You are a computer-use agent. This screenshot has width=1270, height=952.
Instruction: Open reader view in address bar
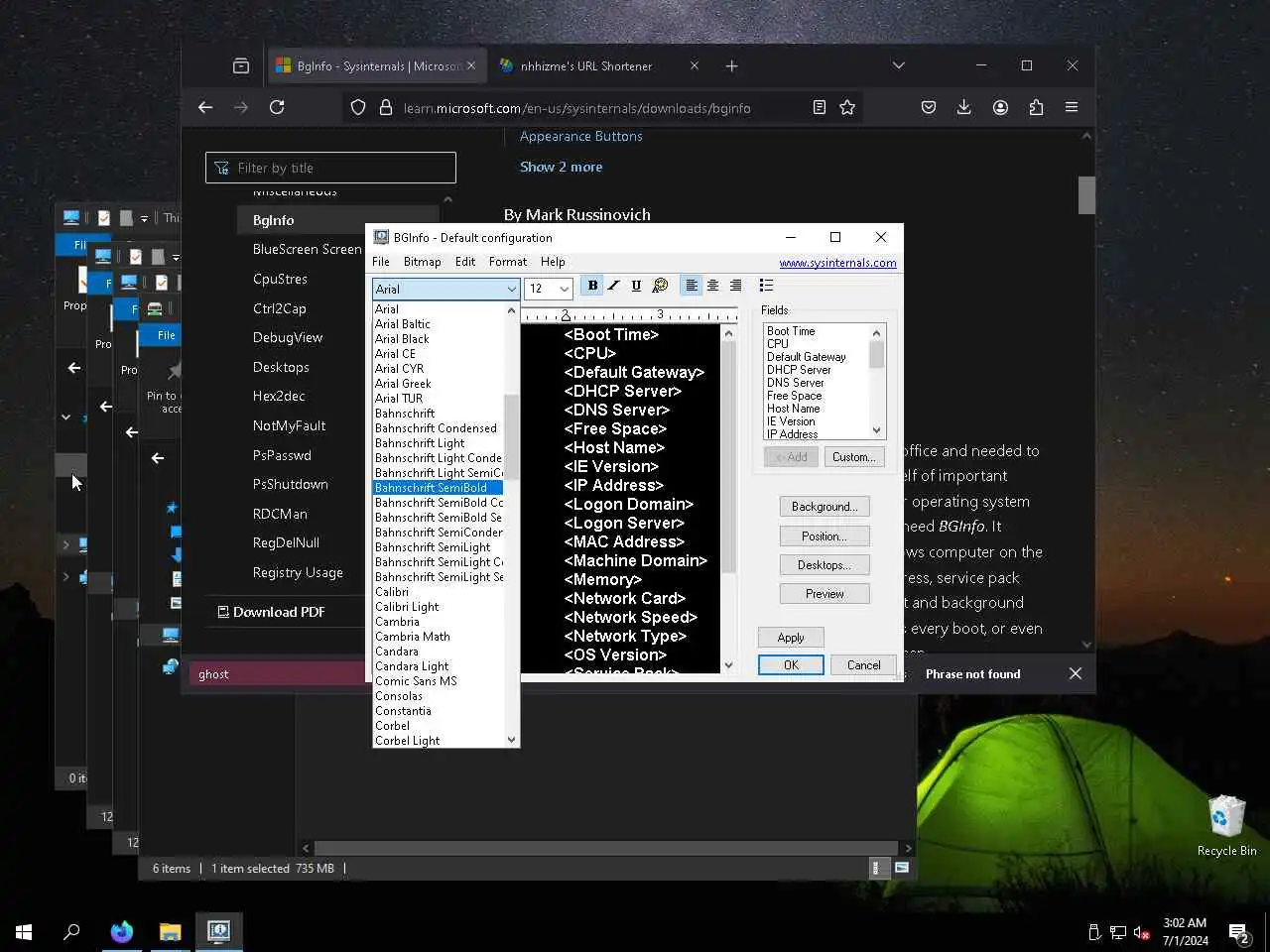[820, 107]
